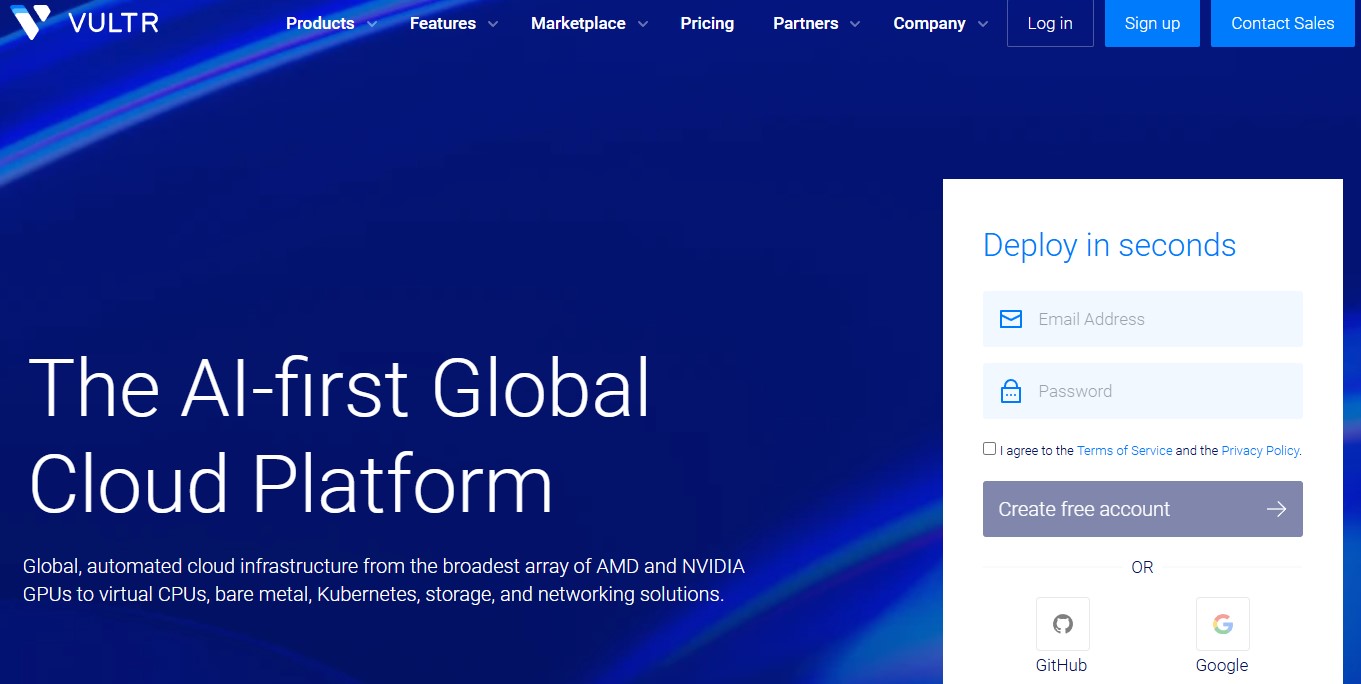Click the padlock icon in the password field
The width and height of the screenshot is (1361, 684).
(x=1011, y=391)
